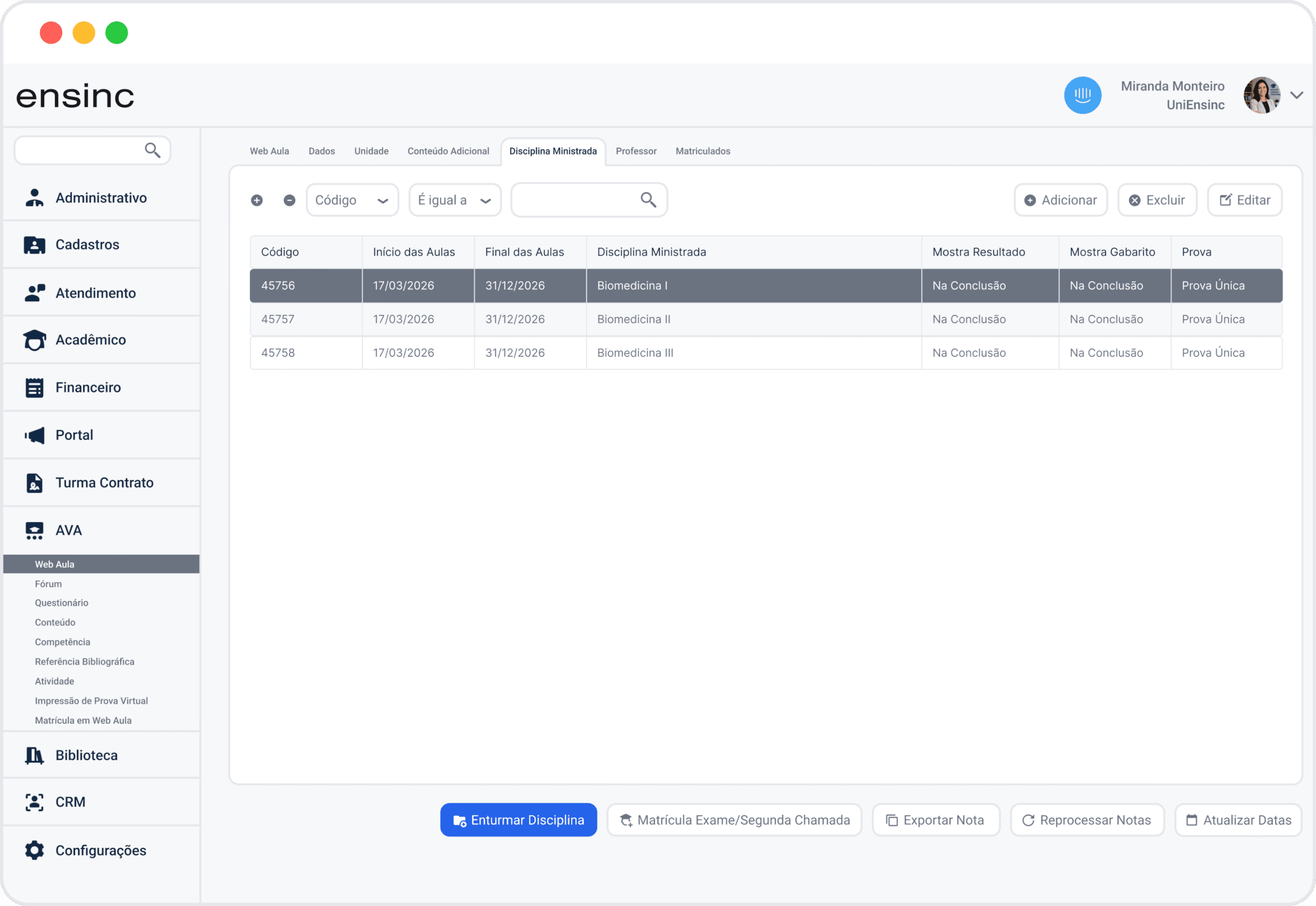
Task: Click the Exportar Nota button
Action: [x=936, y=820]
